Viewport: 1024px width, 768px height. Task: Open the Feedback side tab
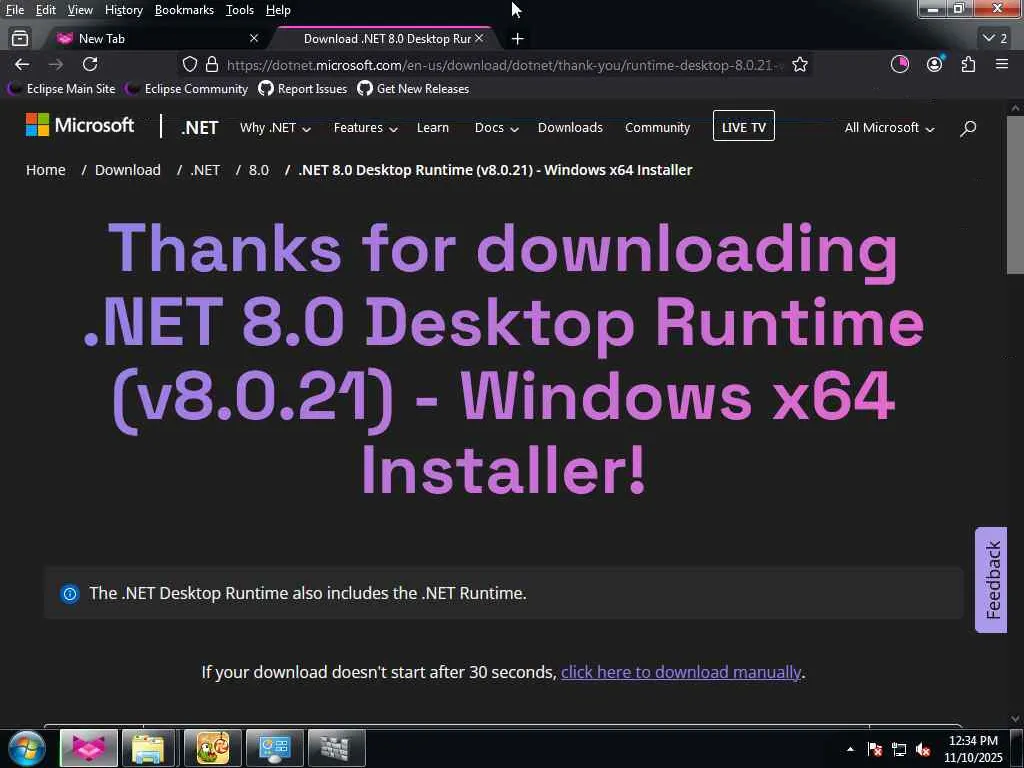[991, 580]
